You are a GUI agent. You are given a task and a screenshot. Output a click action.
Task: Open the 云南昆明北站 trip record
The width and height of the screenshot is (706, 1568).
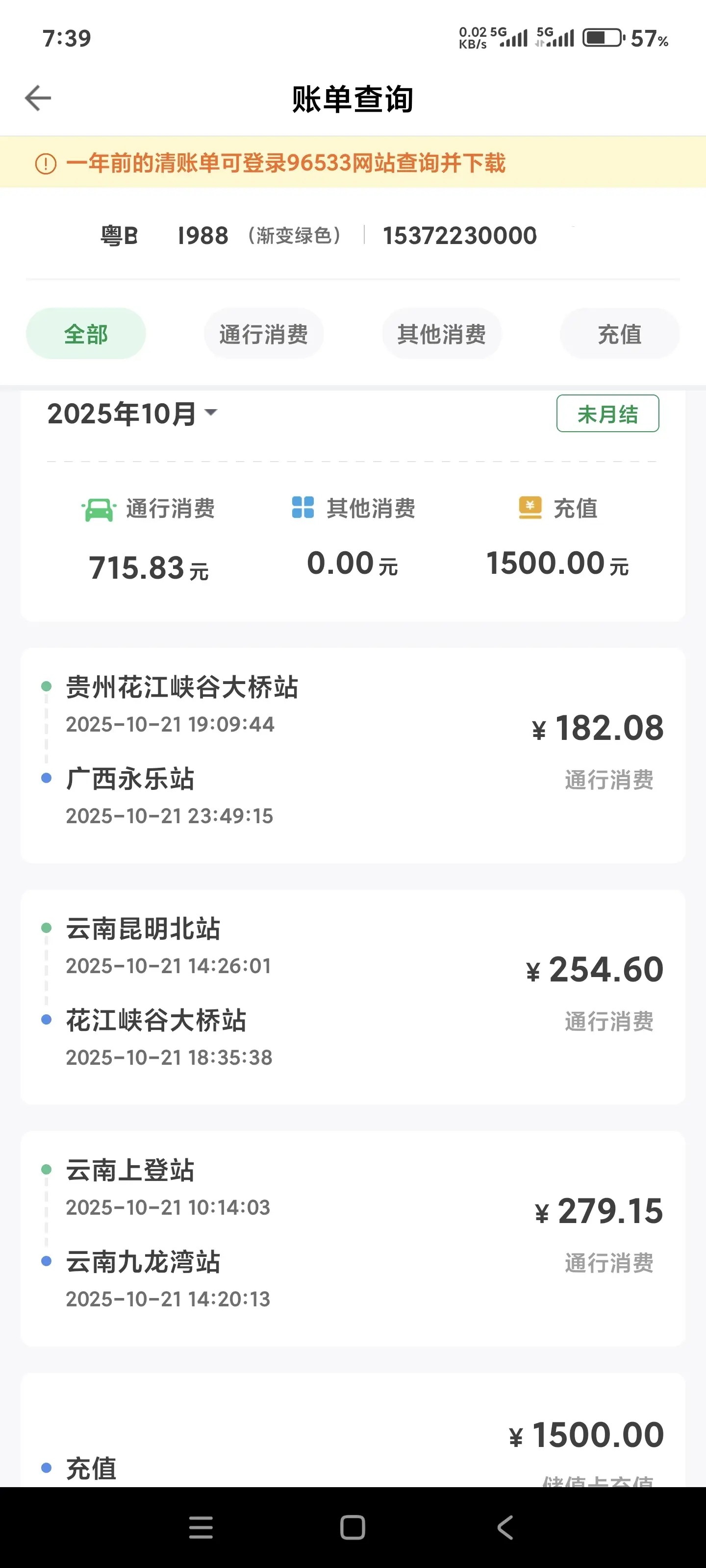pos(353,997)
